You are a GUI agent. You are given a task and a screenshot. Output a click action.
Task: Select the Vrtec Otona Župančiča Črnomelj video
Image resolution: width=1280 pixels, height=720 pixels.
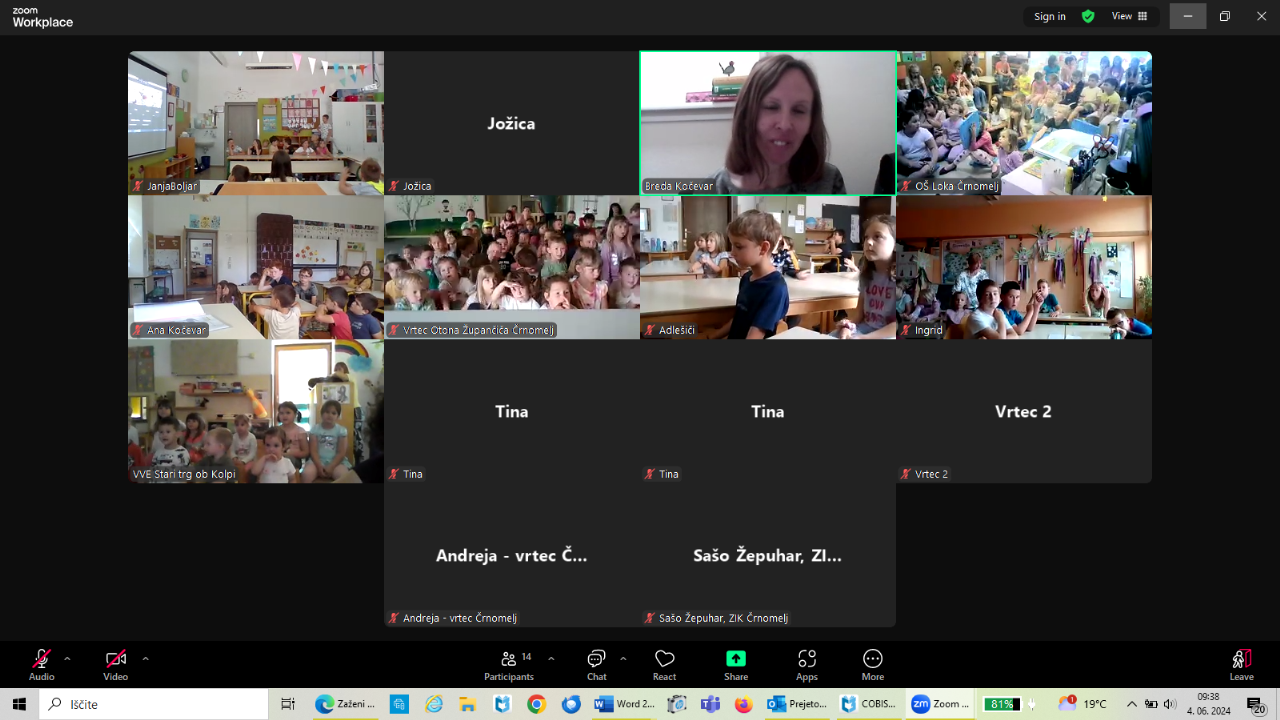512,267
